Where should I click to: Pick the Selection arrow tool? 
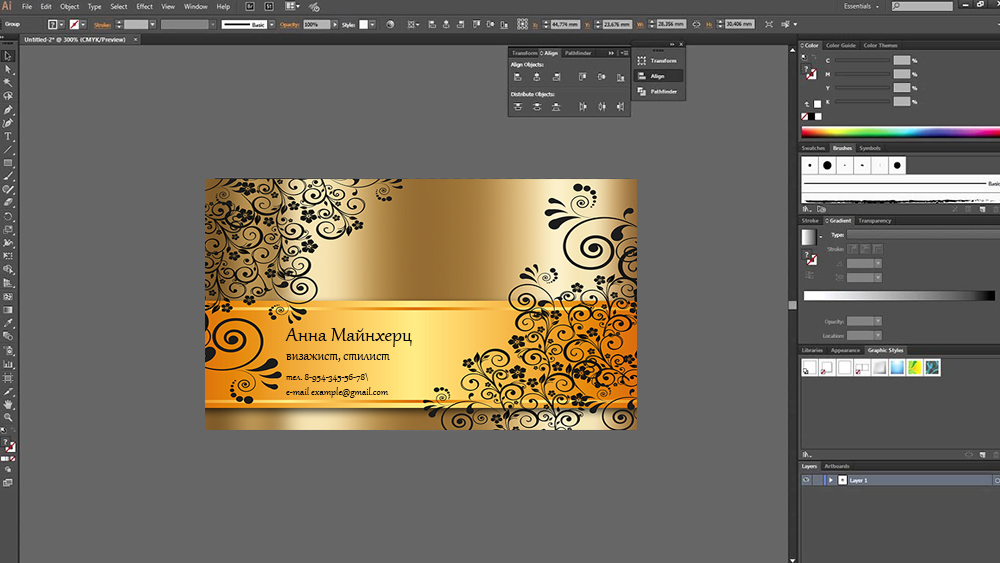8,56
